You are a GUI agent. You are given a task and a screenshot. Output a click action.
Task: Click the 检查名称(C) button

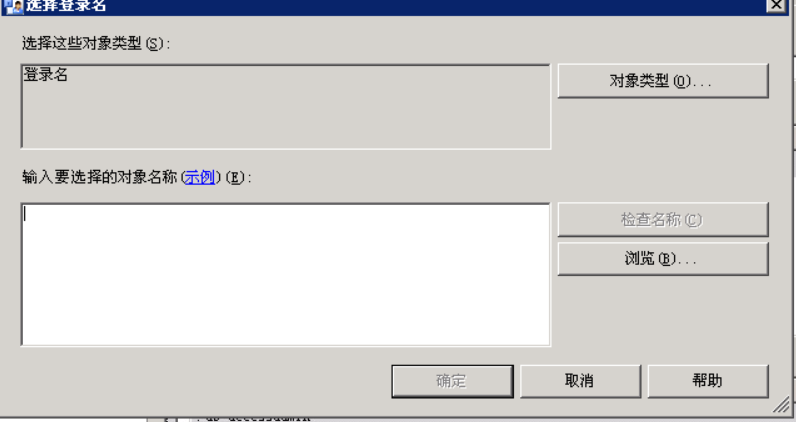(663, 219)
